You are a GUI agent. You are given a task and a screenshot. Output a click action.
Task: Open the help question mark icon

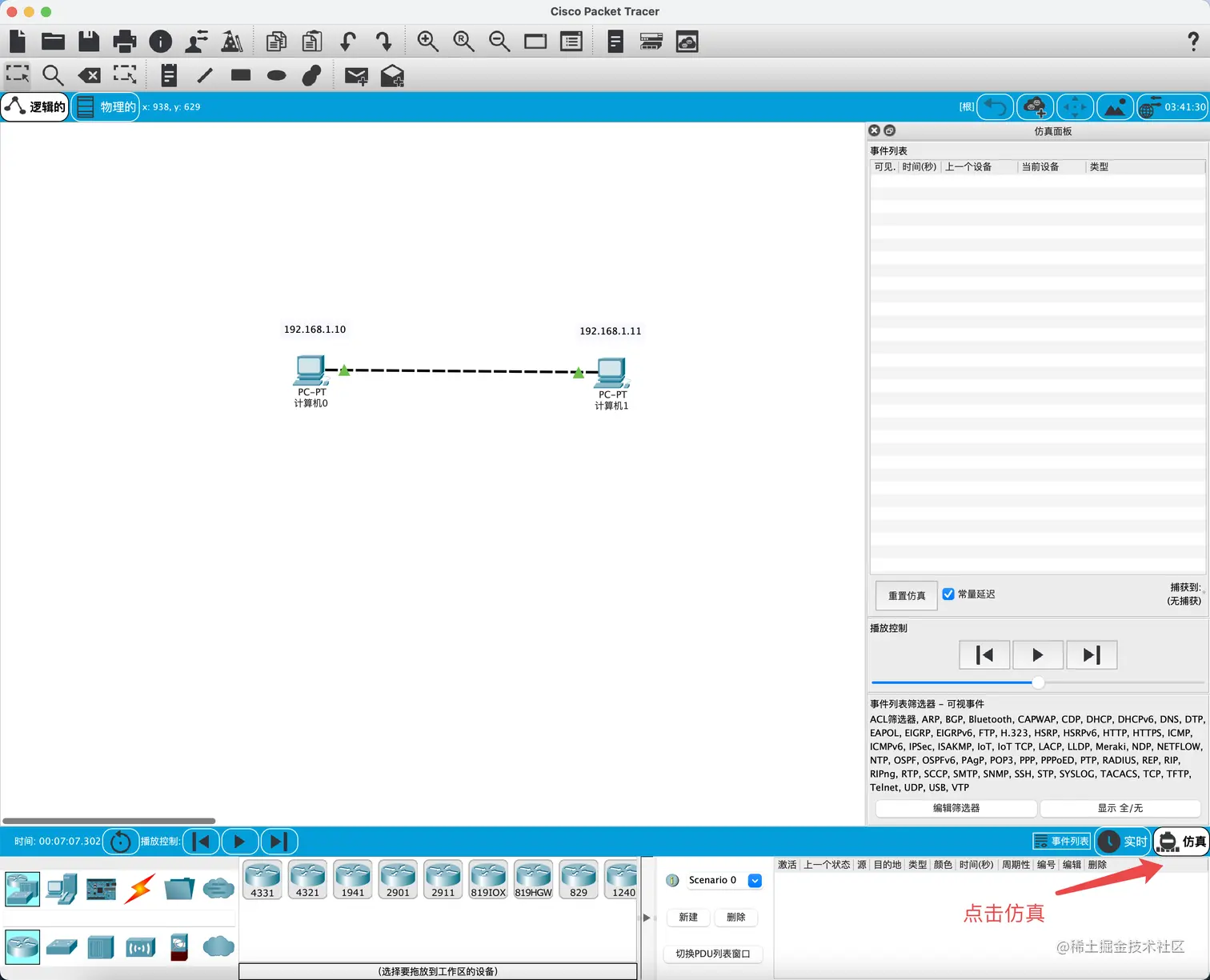coord(1193,42)
